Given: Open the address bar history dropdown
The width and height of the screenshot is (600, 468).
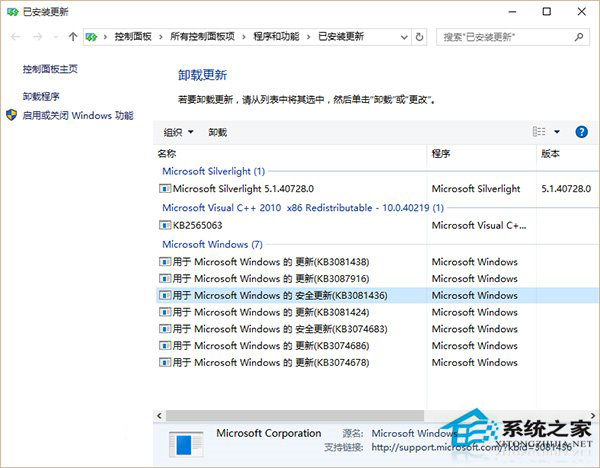Looking at the screenshot, I should 404,37.
